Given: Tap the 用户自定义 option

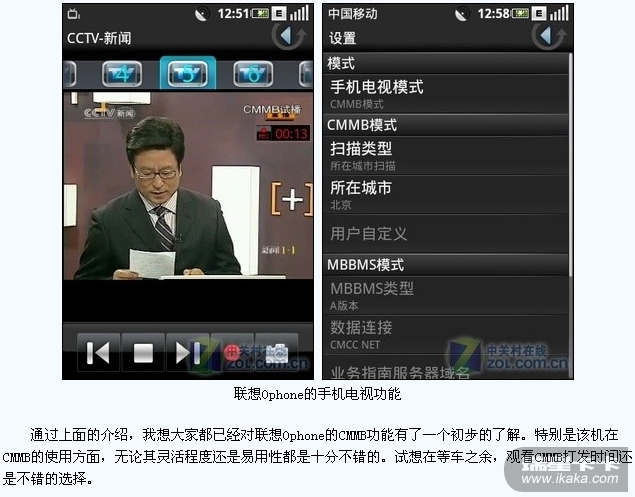Looking at the screenshot, I should [446, 234].
